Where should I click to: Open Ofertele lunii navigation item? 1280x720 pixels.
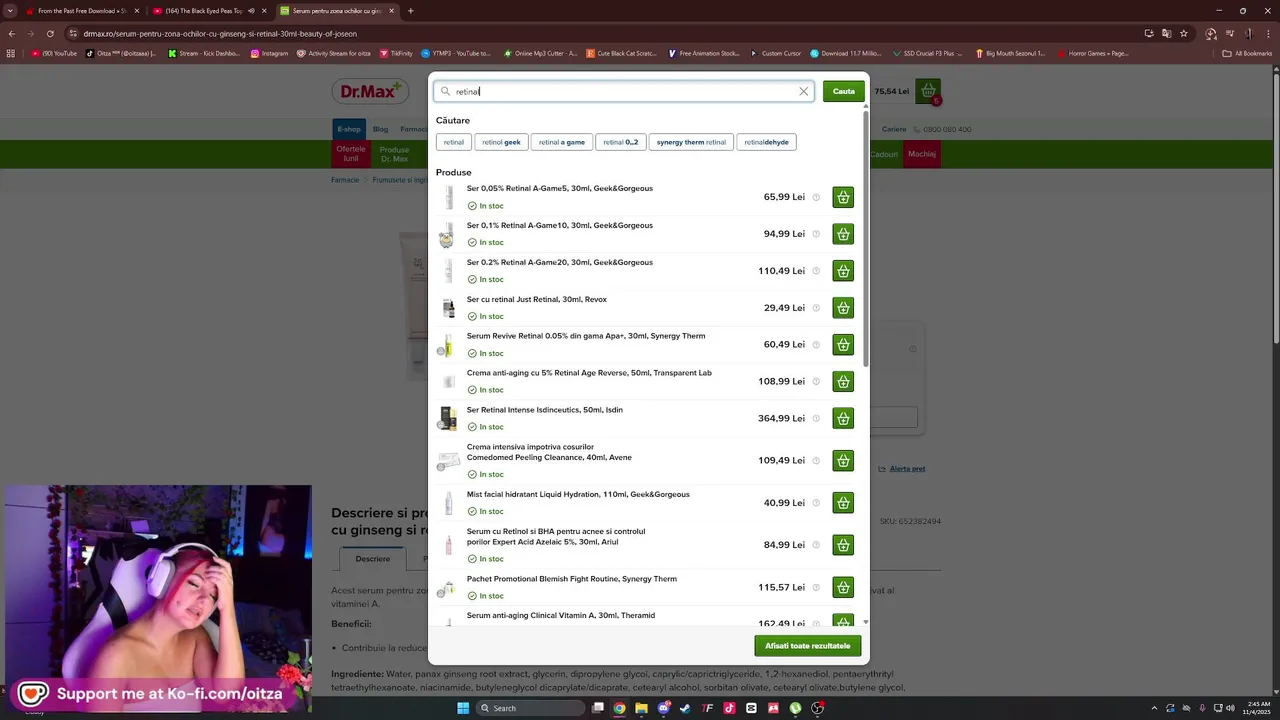(x=351, y=154)
